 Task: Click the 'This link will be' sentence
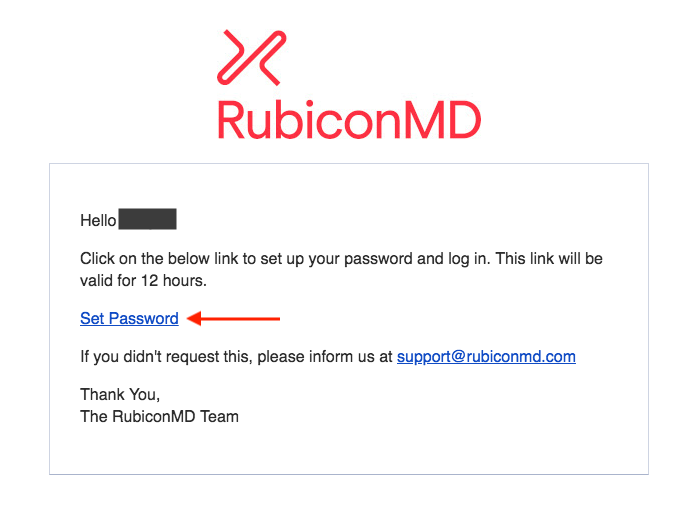(x=549, y=259)
